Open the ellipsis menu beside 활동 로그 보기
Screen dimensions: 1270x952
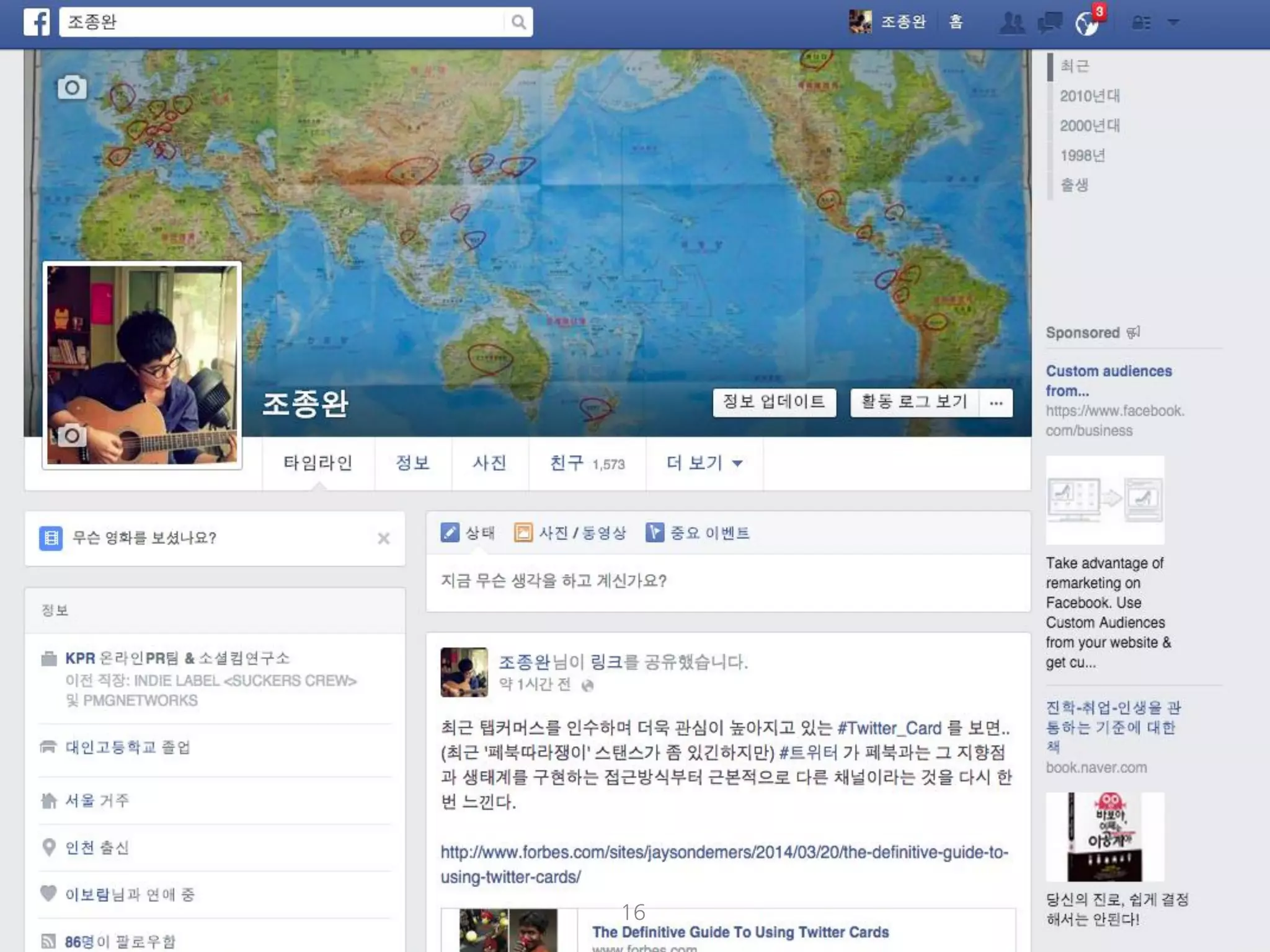pyautogui.click(x=996, y=403)
